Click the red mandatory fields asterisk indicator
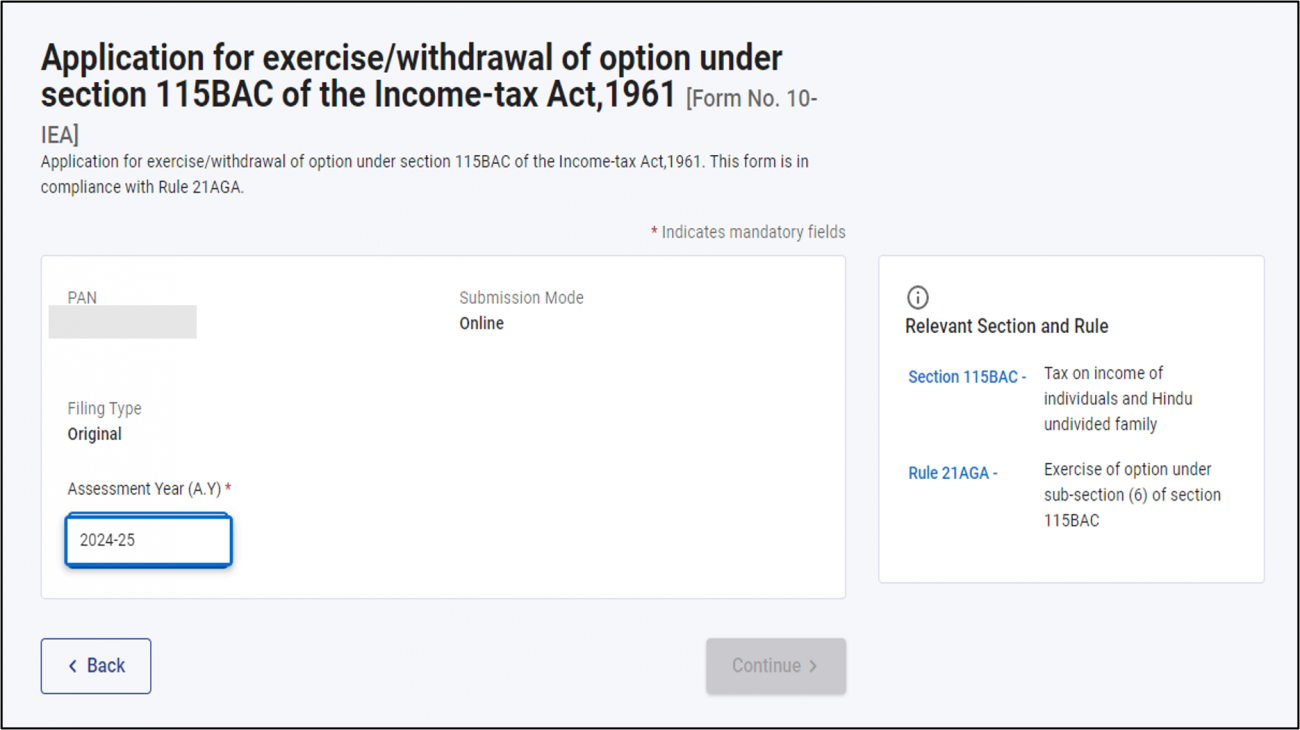This screenshot has height=730, width=1300. point(653,231)
